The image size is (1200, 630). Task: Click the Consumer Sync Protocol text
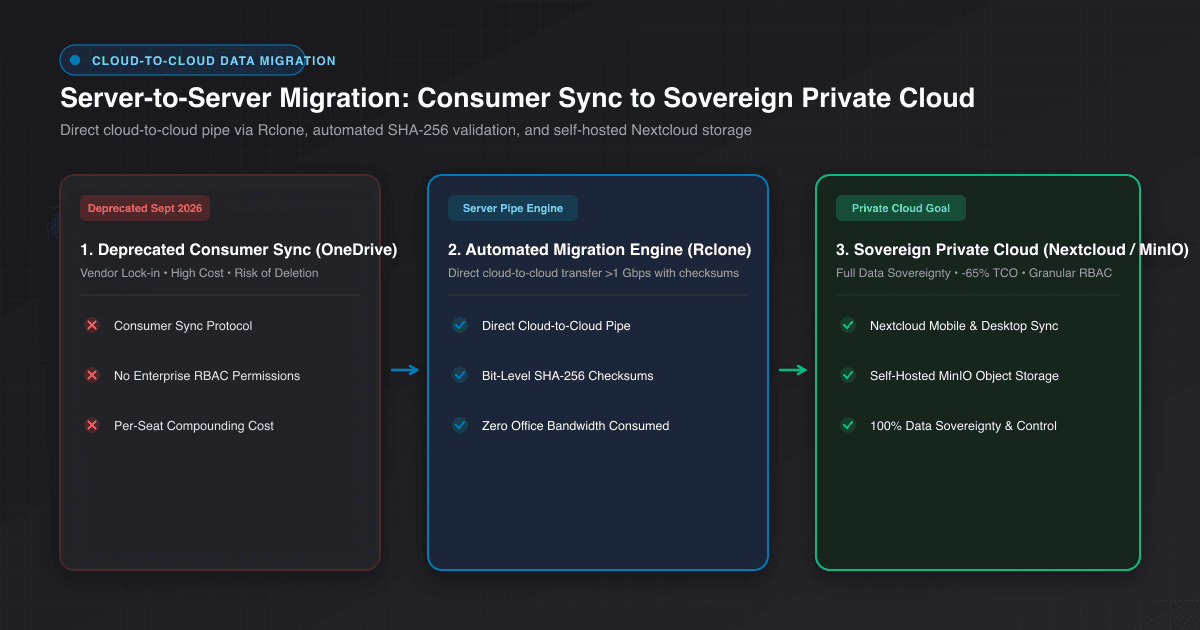183,326
